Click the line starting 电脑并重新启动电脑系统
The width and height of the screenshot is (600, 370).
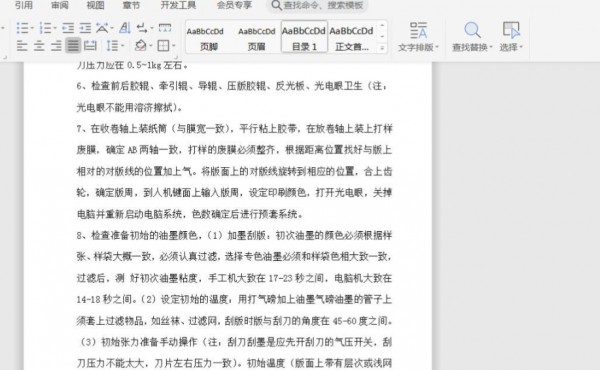click(x=190, y=214)
